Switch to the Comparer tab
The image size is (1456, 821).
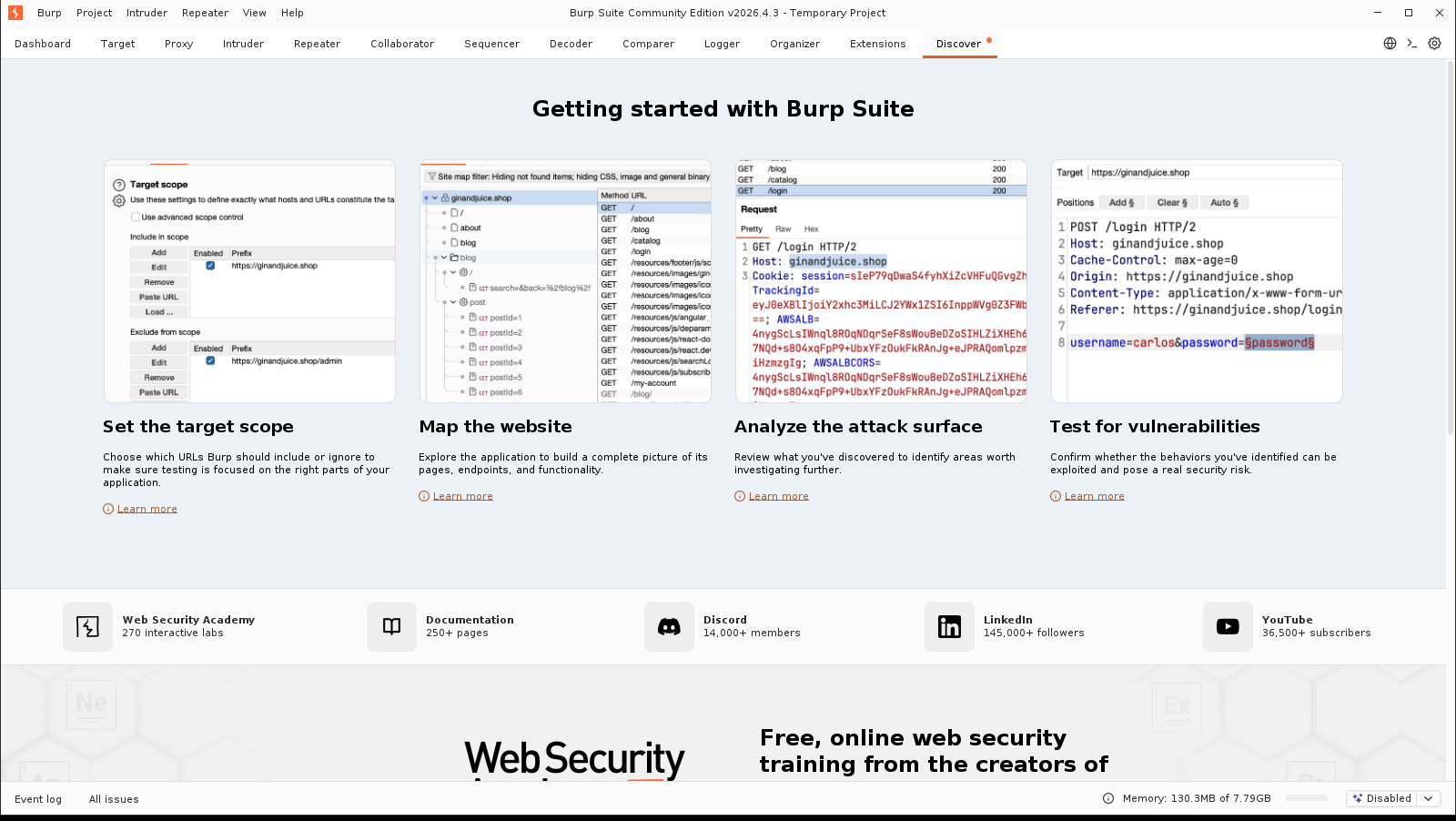[x=649, y=44]
